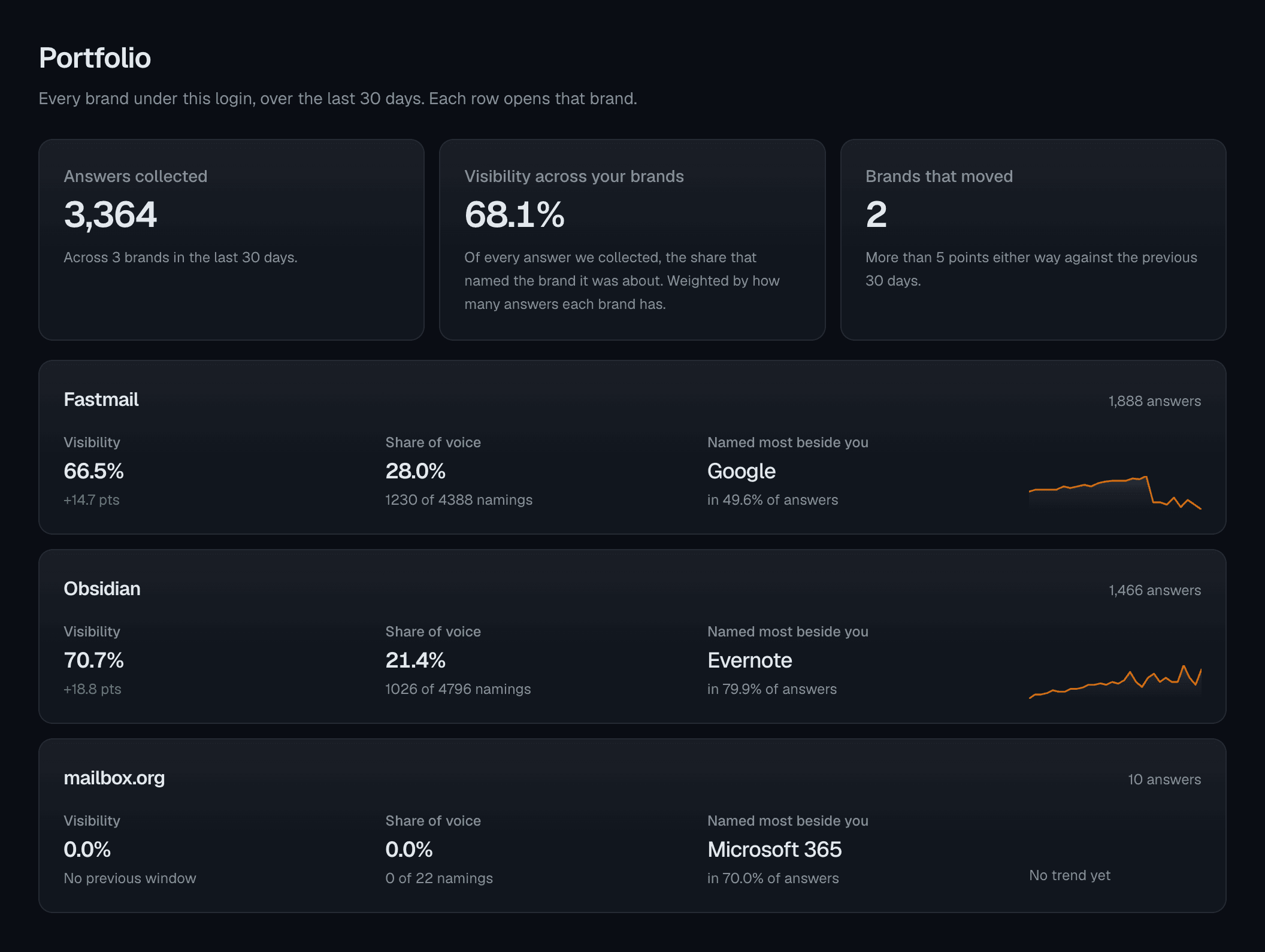Viewport: 1265px width, 952px height.
Task: Select the Visibility across your brands card
Action: (632, 240)
